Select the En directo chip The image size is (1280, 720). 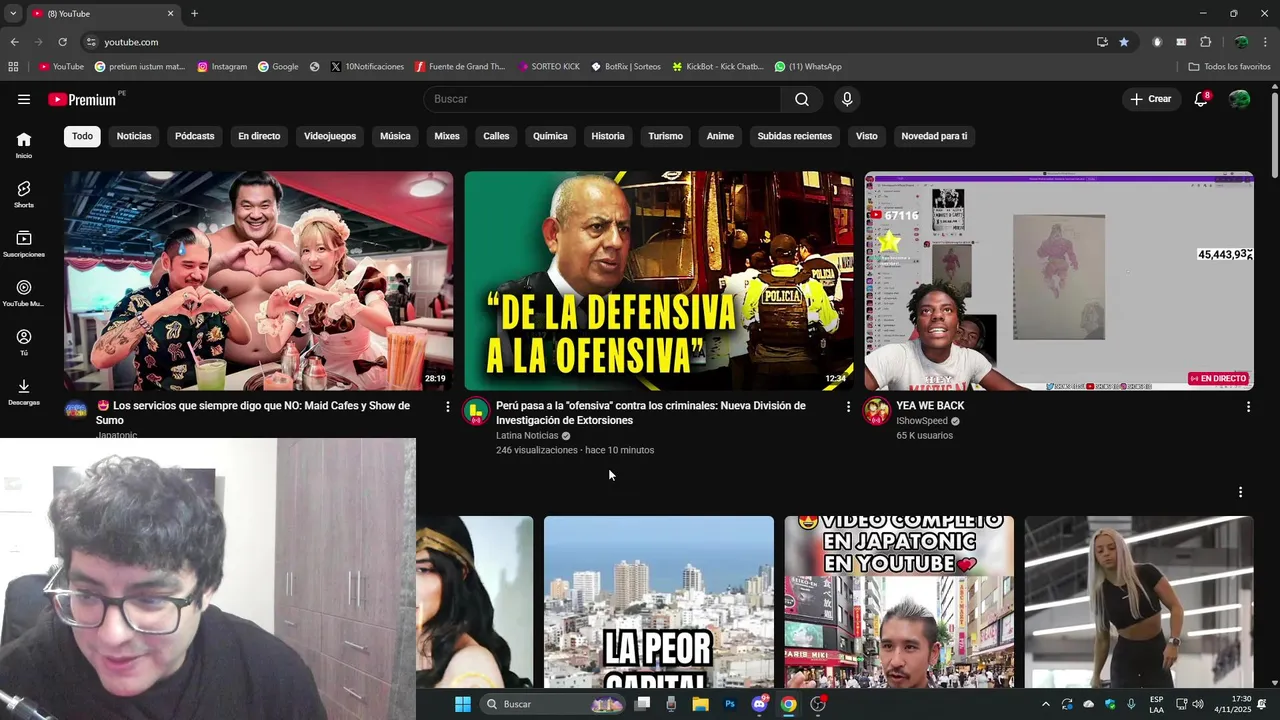pyautogui.click(x=259, y=136)
